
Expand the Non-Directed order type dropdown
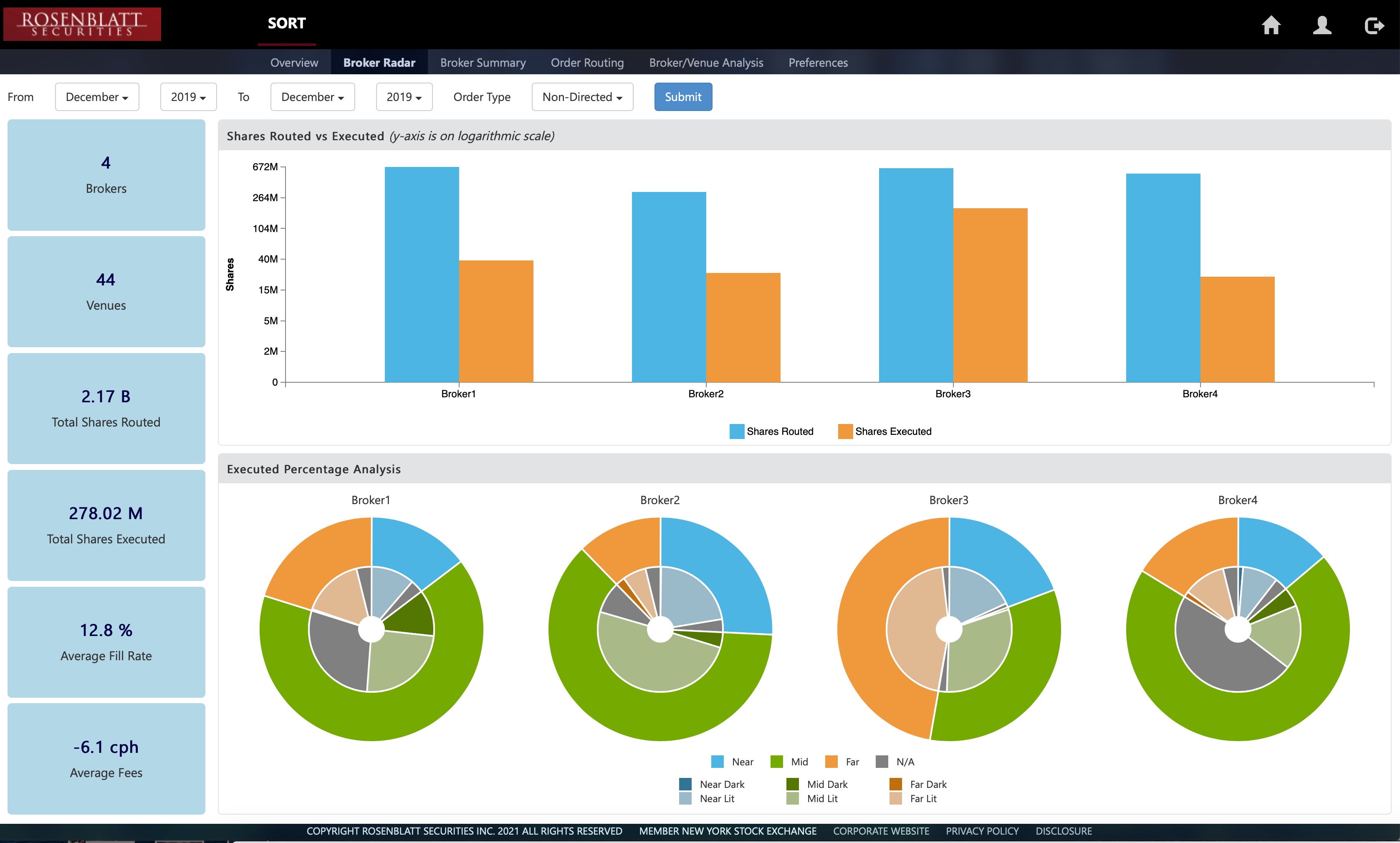coord(582,96)
